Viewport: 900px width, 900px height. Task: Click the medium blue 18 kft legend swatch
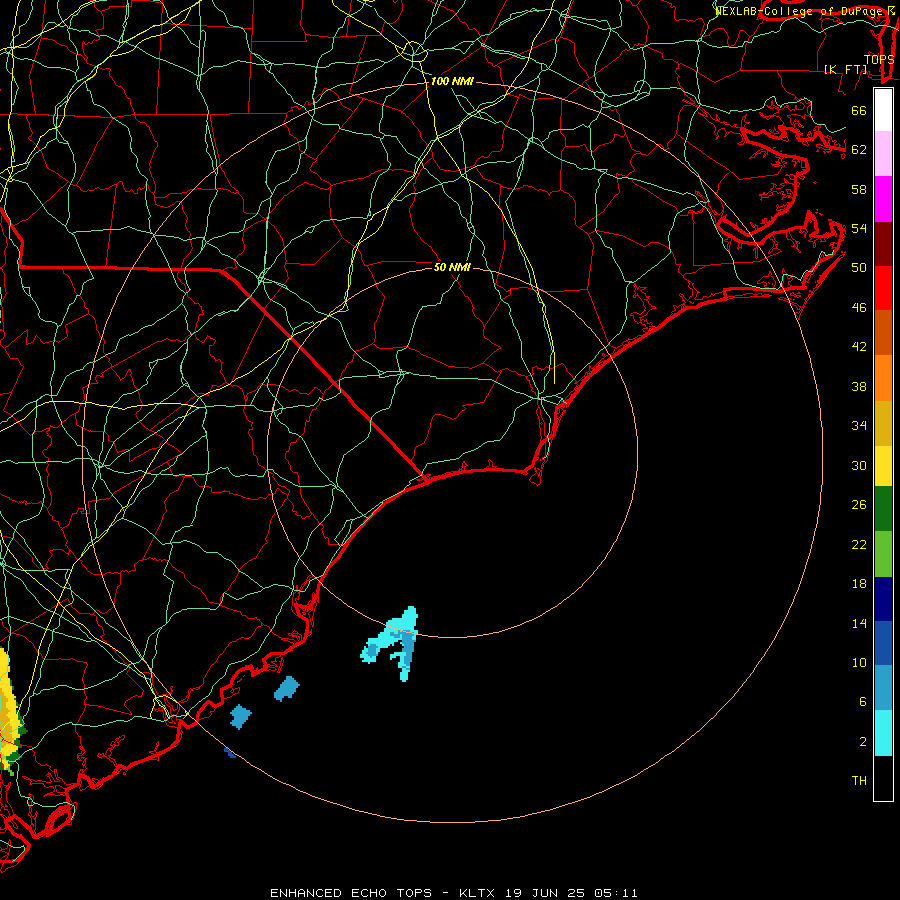click(x=883, y=643)
